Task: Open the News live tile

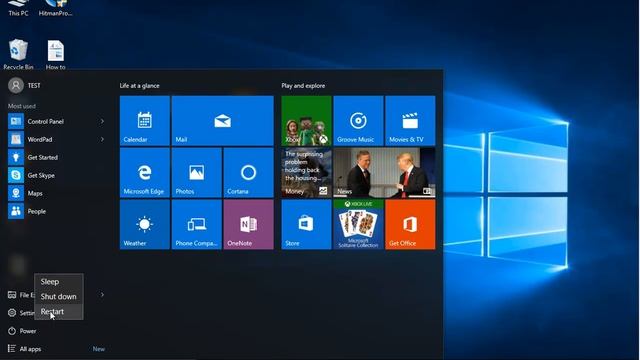Action: 384,173
